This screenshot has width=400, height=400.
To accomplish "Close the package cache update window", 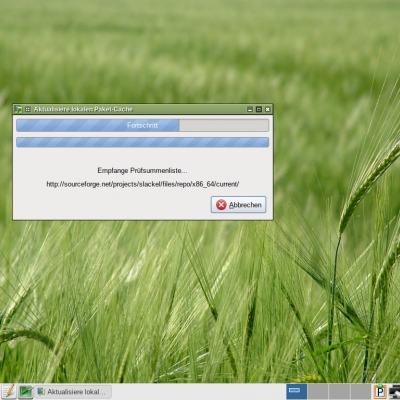I will [x=267, y=109].
